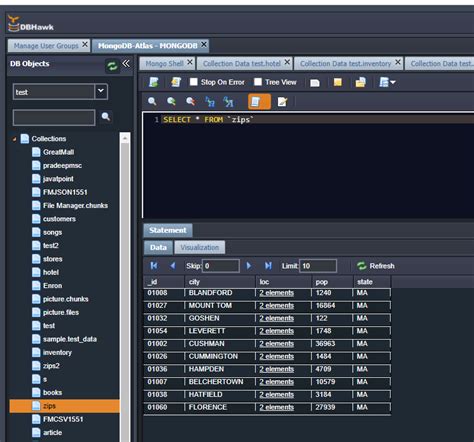Screen dimensions: 474x442
Task: Collapse the DB Objects panel with double chevron
Action: coord(126,64)
